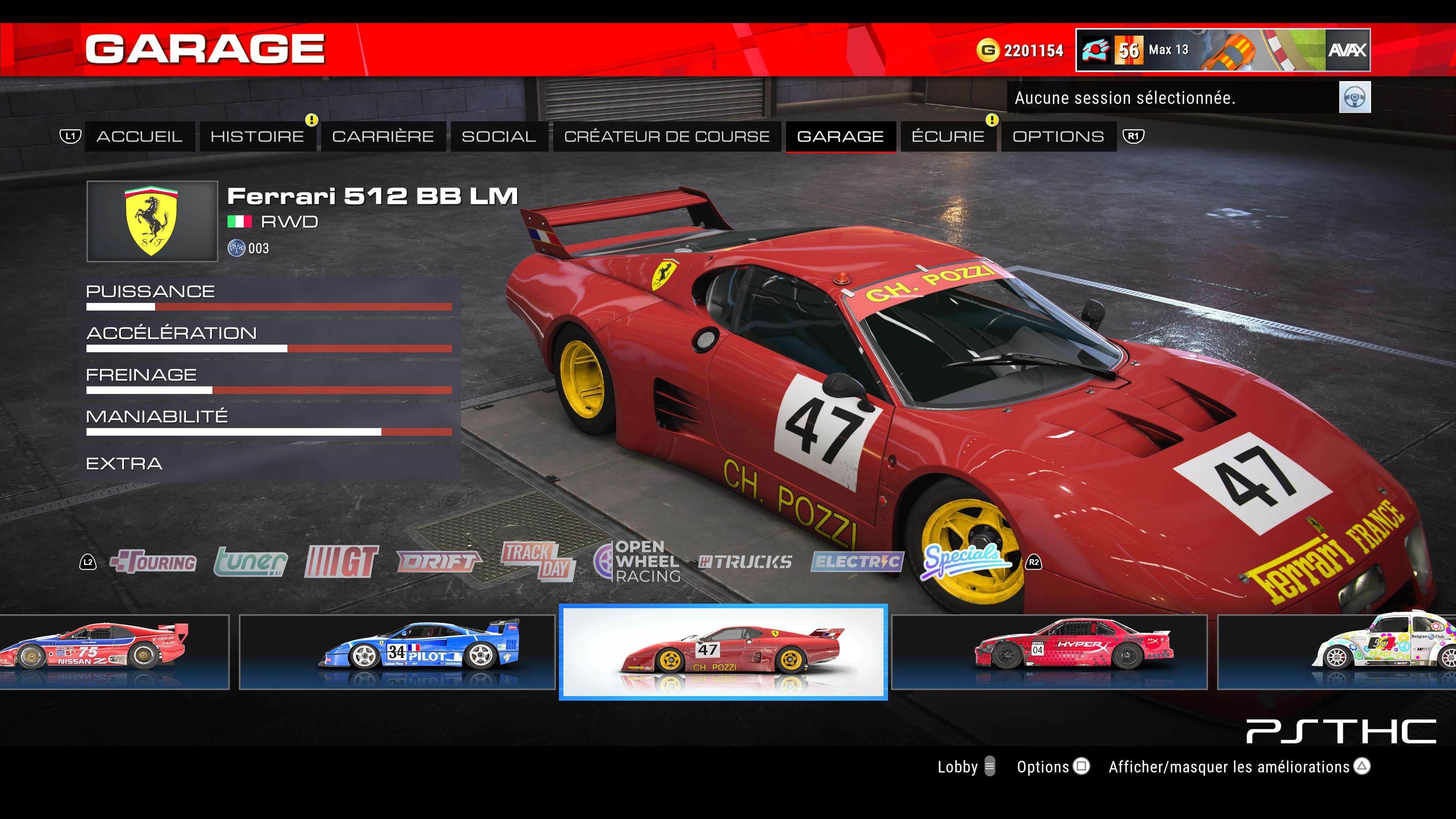Click the Ferrari 512 BB LM title

click(x=372, y=196)
